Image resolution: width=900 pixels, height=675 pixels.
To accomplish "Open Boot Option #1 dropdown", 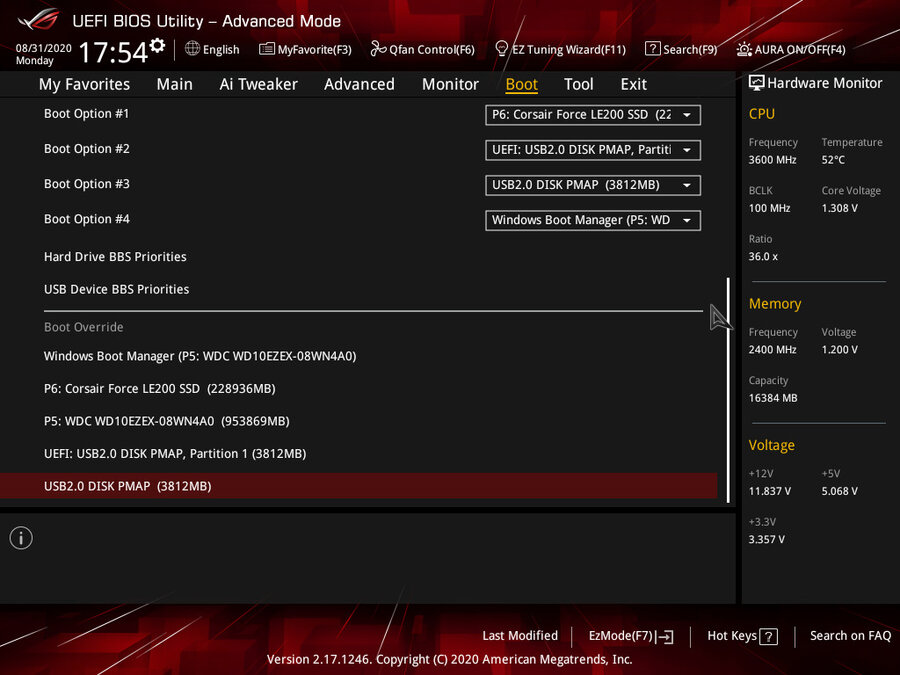I will 593,115.
